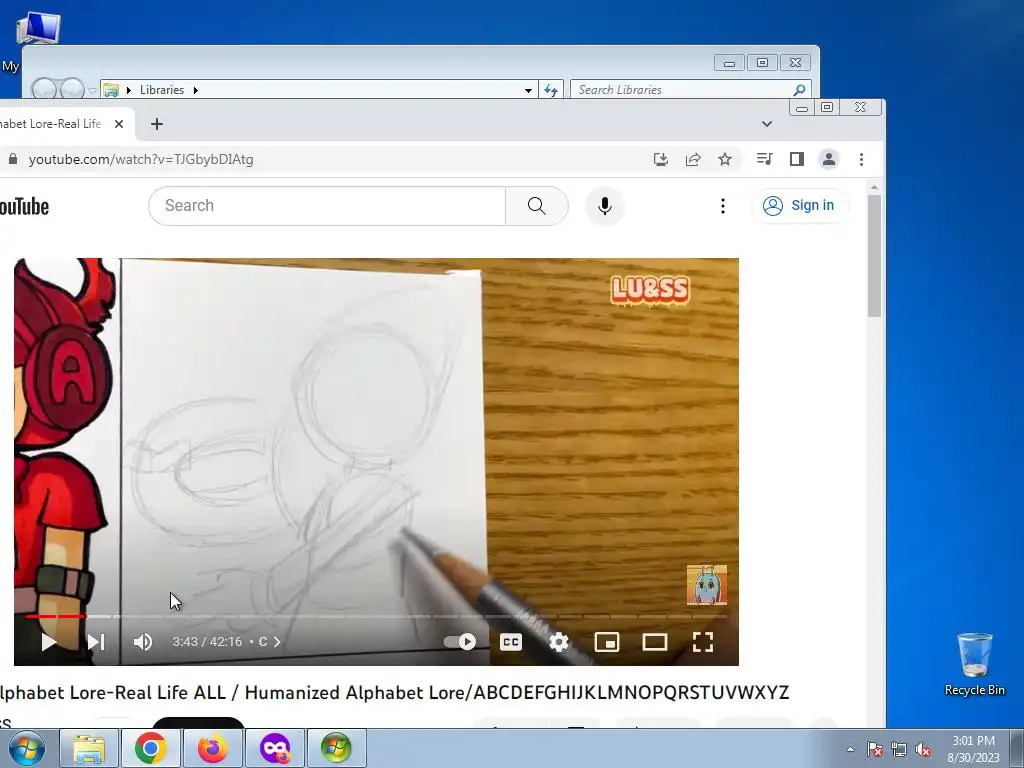Open the clock showing 3:01 PM
Screen dimensions: 1024x768
(x=973, y=749)
